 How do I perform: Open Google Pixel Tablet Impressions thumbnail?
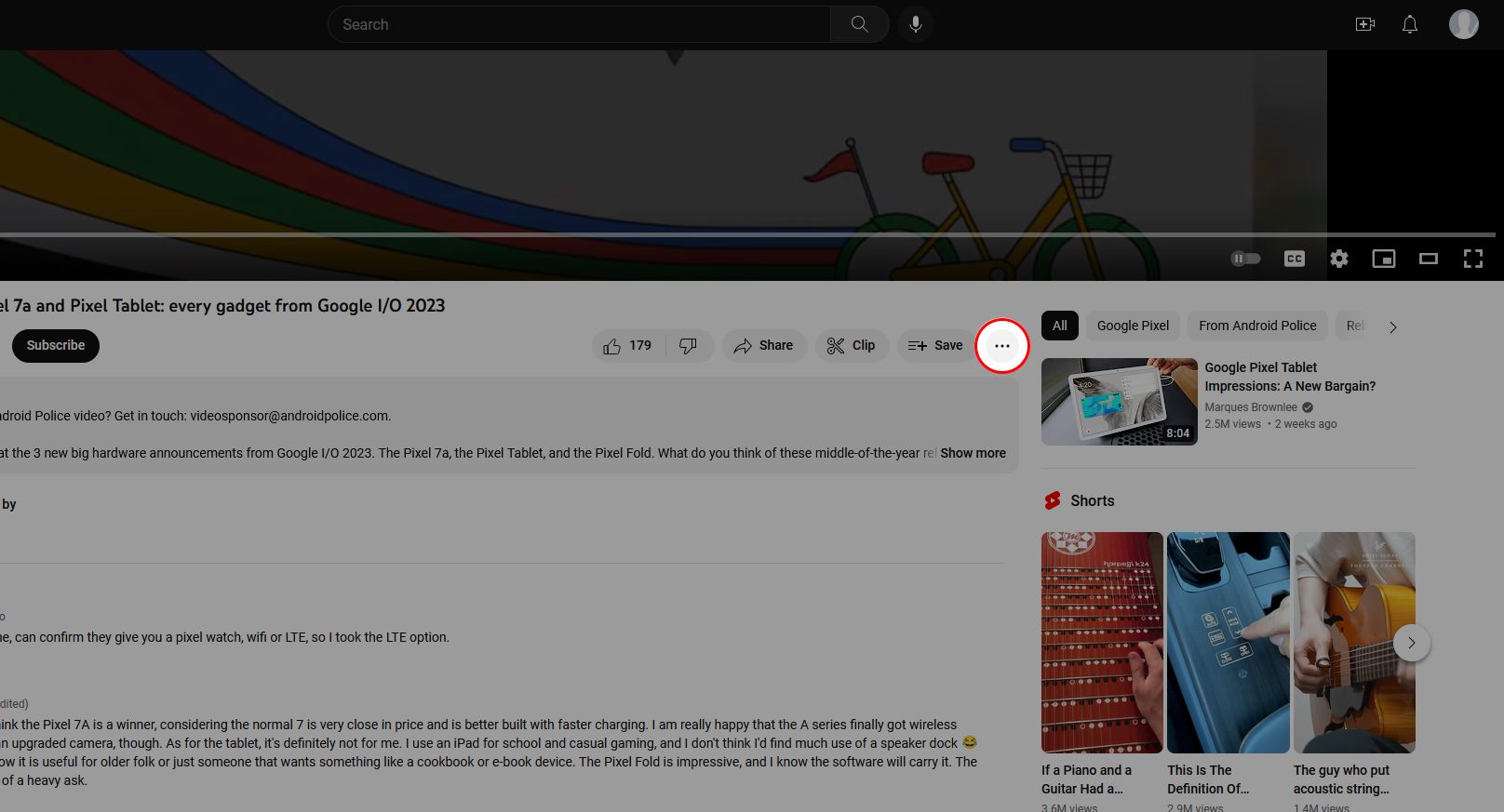(x=1120, y=402)
